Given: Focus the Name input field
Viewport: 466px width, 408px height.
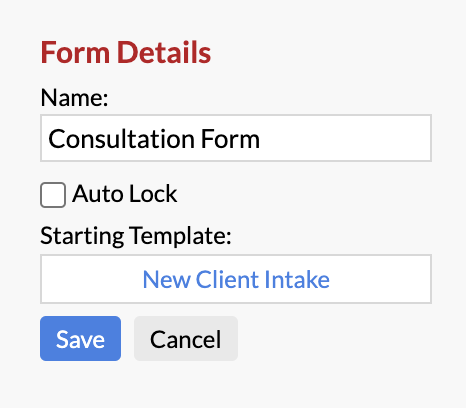Looking at the screenshot, I should tap(236, 138).
